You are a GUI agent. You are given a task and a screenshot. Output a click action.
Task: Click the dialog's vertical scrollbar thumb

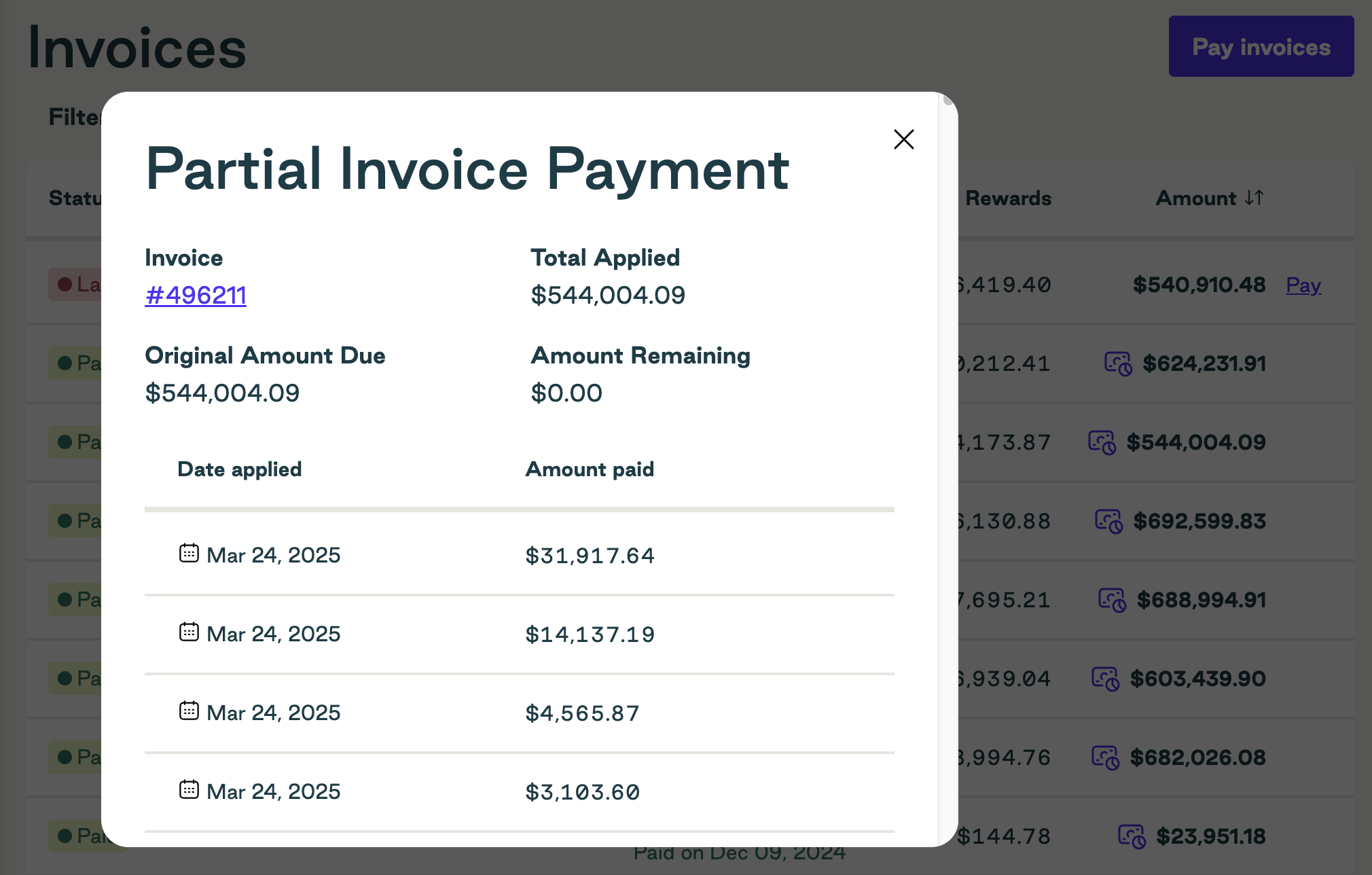[x=948, y=100]
